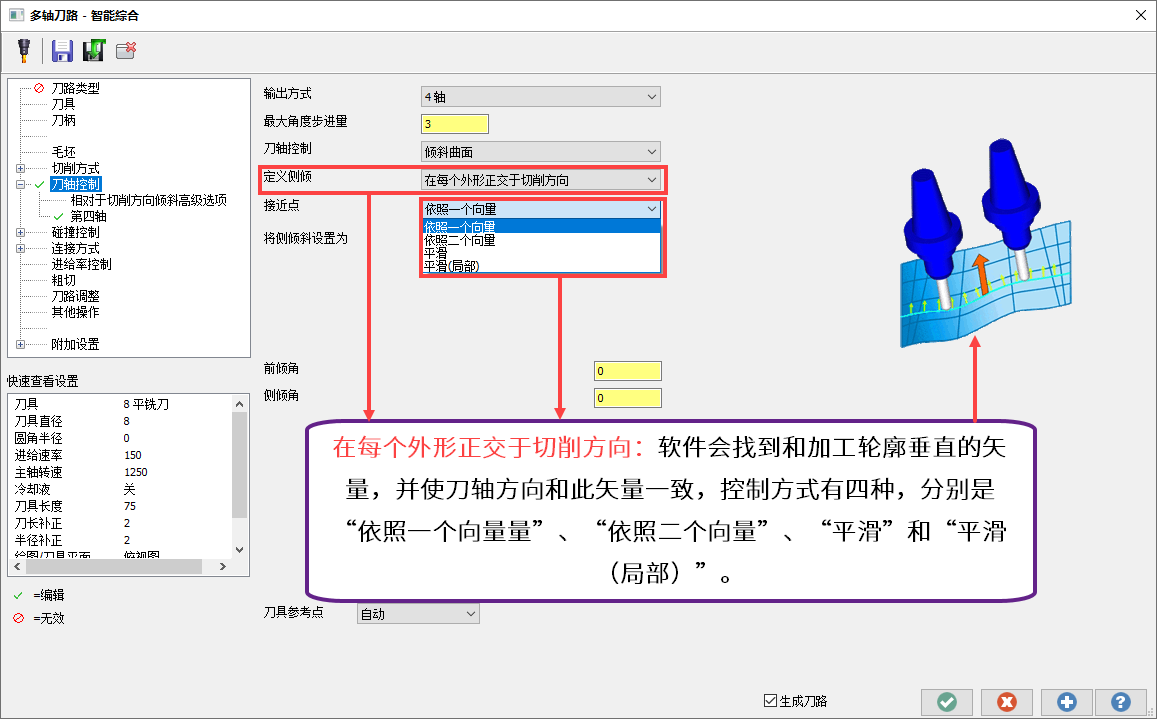Click the 前倾角 input field
The image size is (1157, 719).
(627, 371)
